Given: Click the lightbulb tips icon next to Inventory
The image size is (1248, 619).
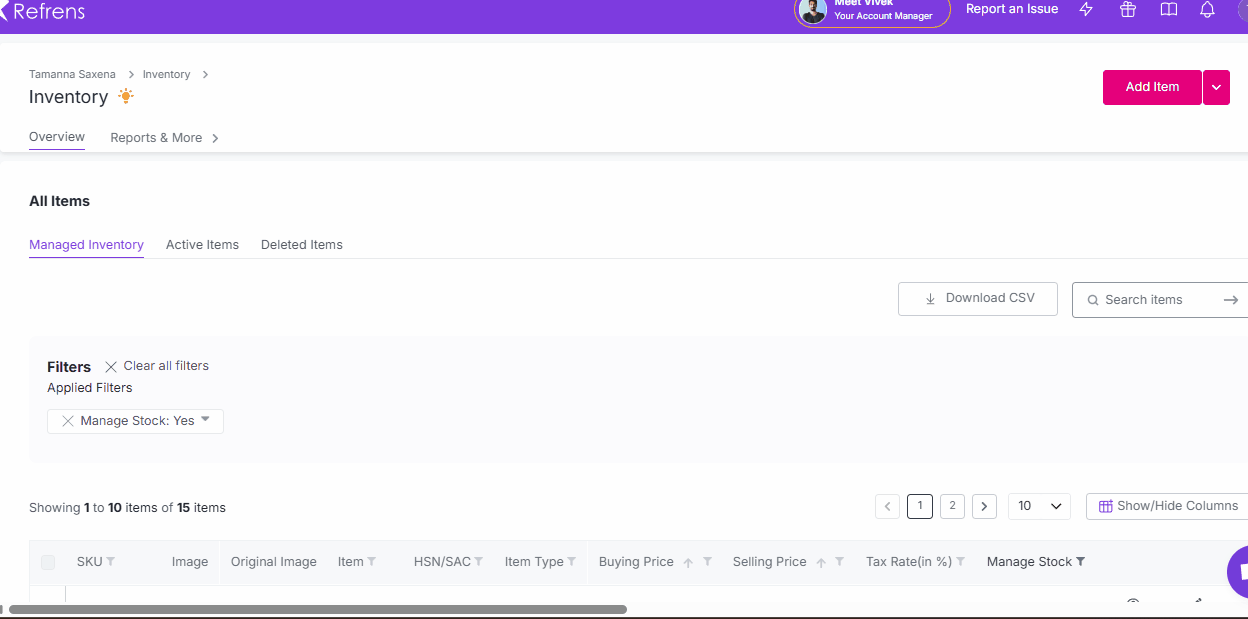Looking at the screenshot, I should coord(126,96).
